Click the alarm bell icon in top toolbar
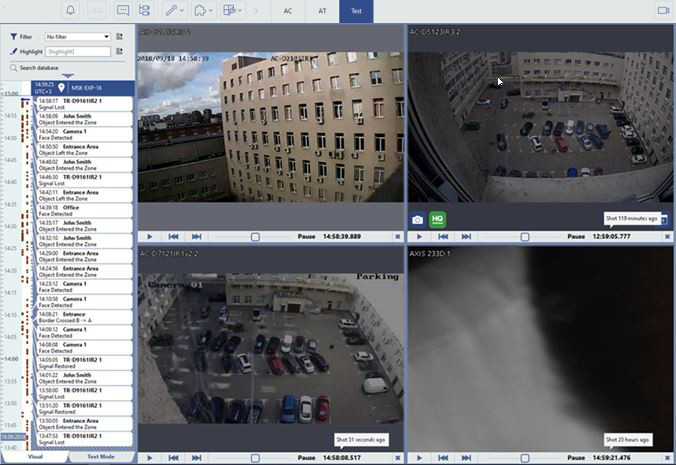 coord(70,10)
